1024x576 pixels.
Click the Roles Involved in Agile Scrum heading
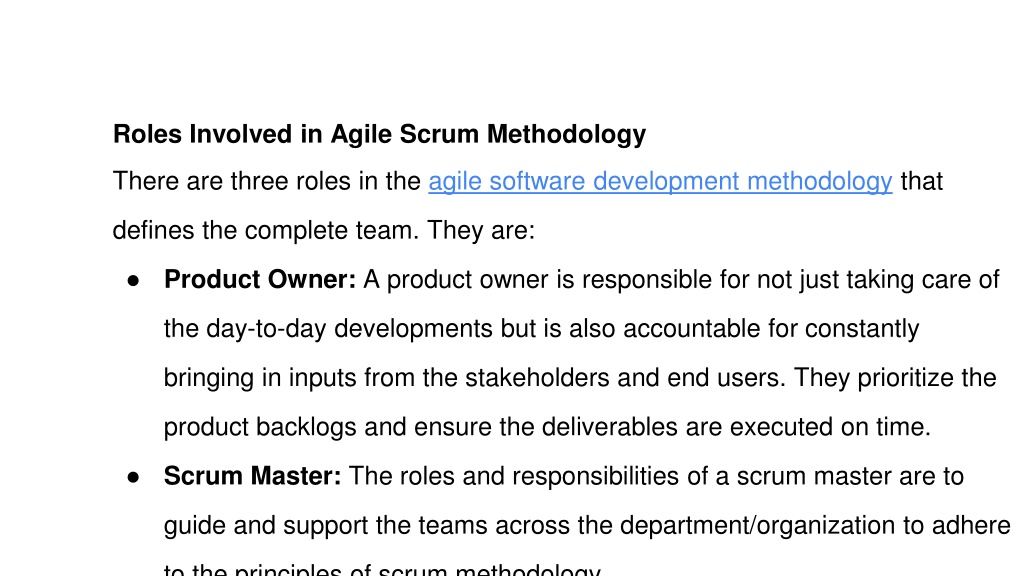click(x=379, y=134)
